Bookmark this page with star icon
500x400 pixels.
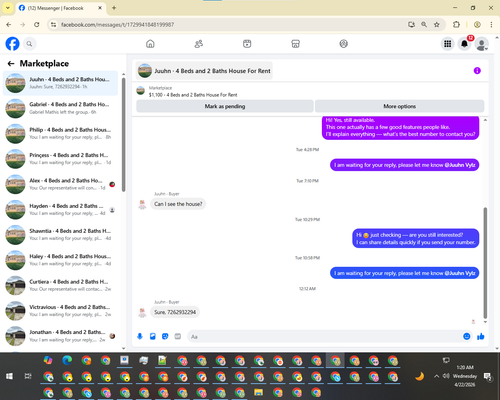coord(437,25)
